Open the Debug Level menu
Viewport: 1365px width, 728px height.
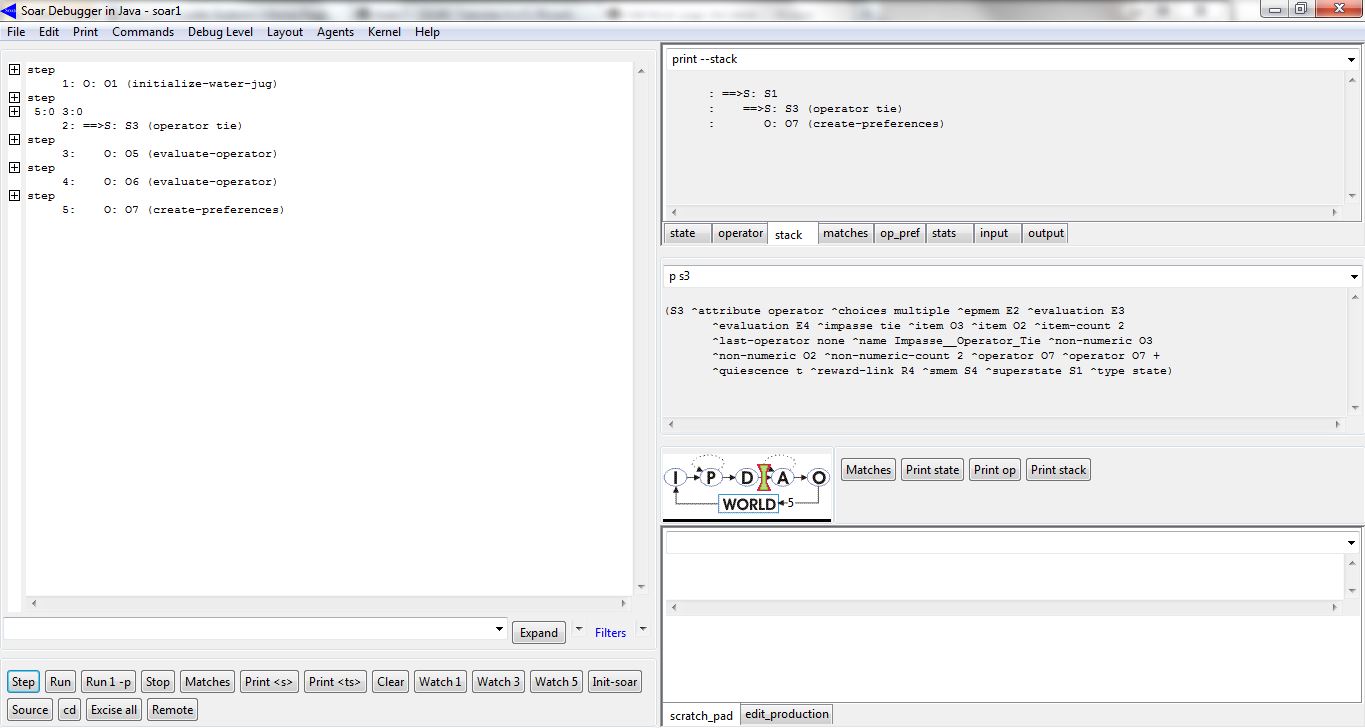click(220, 32)
